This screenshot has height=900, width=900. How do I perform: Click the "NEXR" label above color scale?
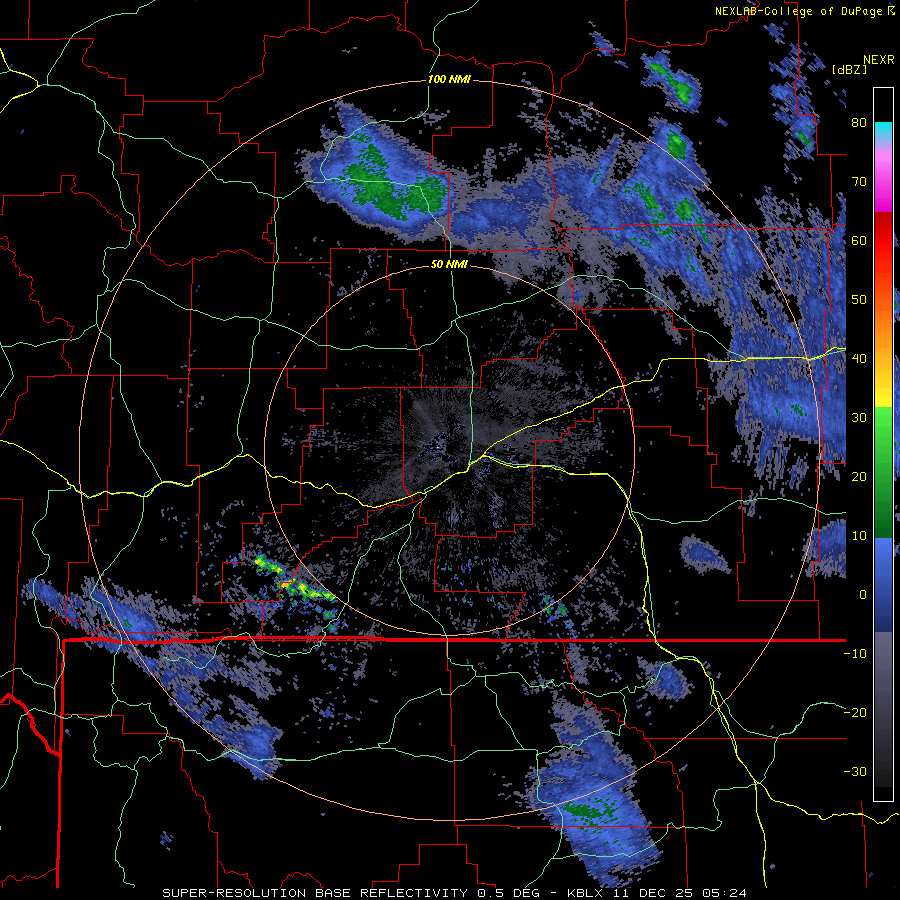click(879, 60)
